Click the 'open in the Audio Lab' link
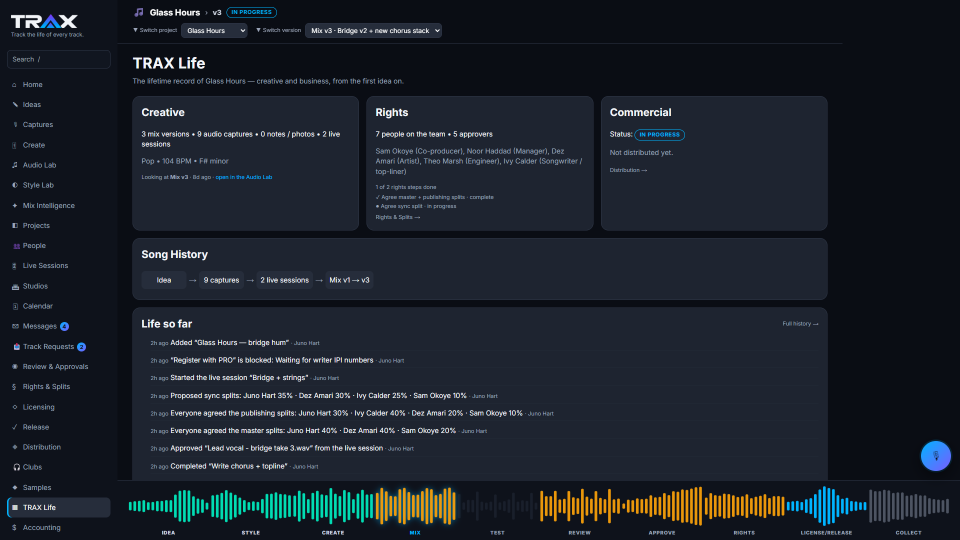 click(244, 177)
